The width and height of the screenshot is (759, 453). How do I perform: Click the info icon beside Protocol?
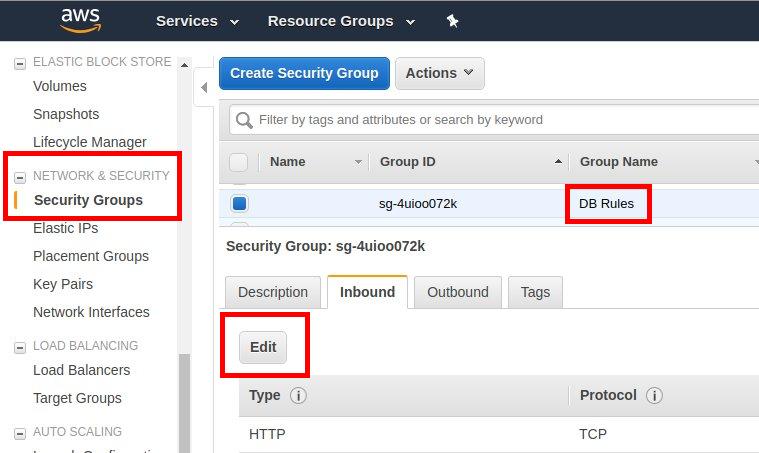pyautogui.click(x=654, y=396)
